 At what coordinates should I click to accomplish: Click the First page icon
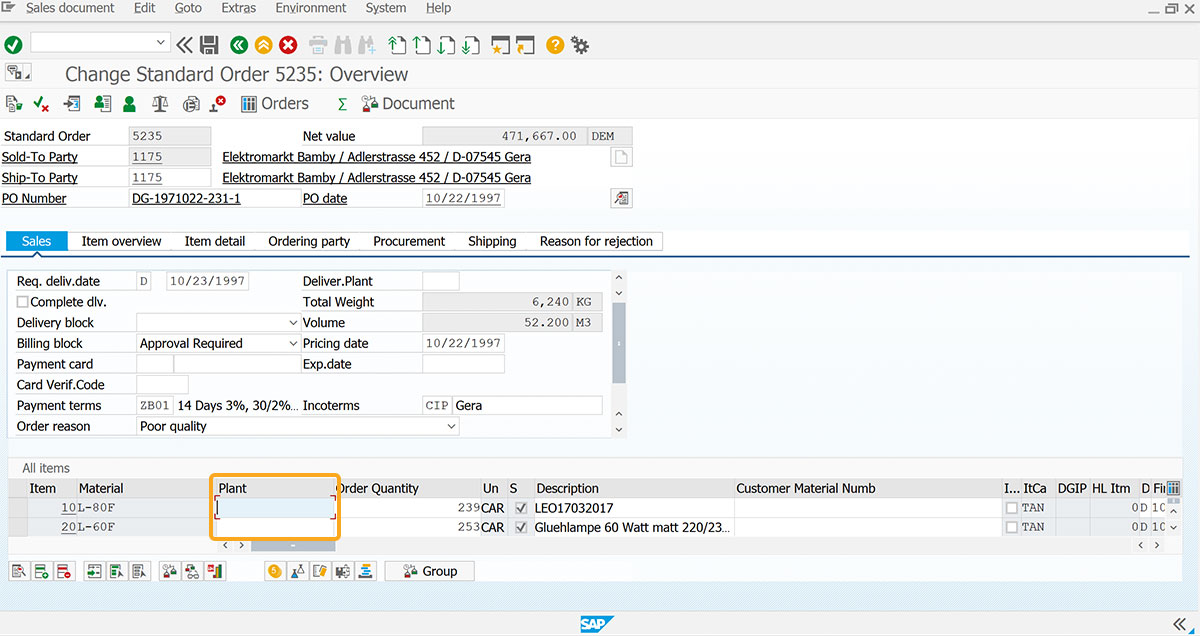point(397,44)
